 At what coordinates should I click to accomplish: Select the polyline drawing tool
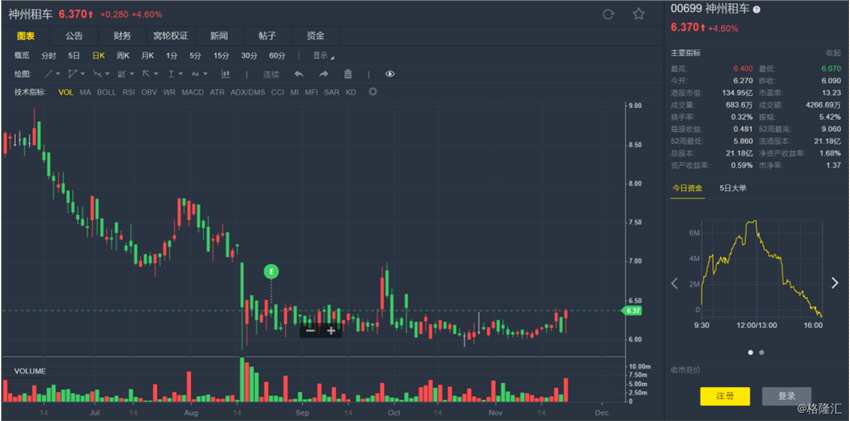(x=98, y=74)
